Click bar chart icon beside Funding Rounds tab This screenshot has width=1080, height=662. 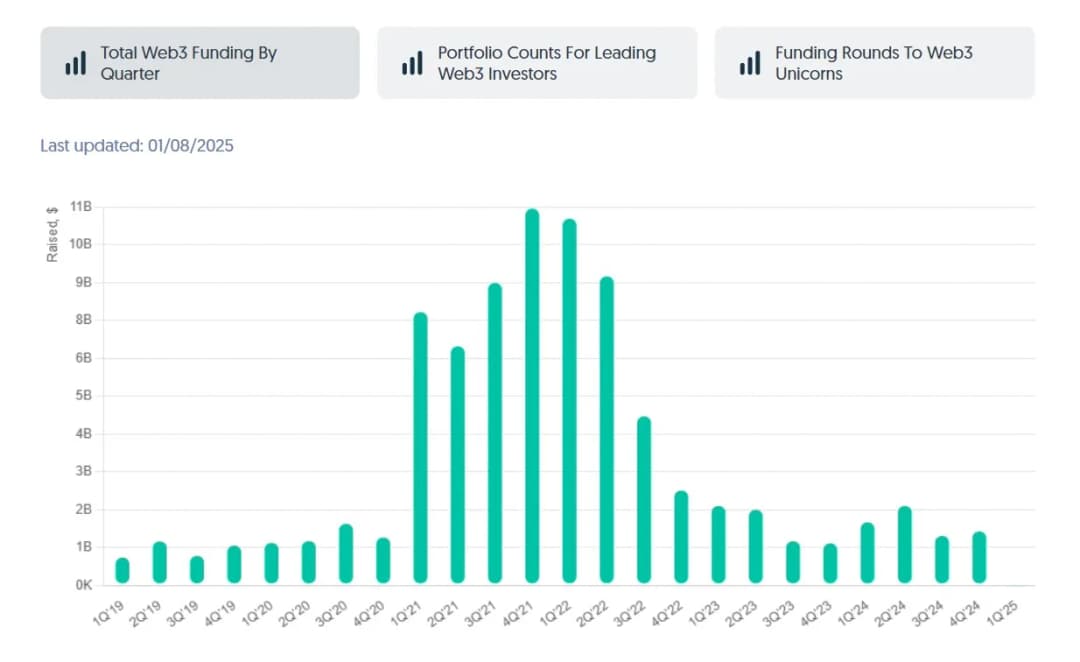coord(750,63)
